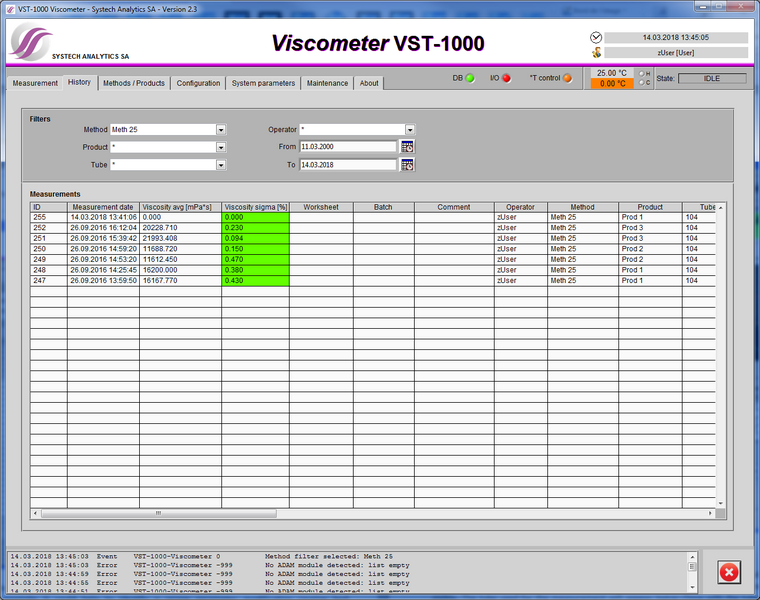Viewport: 760px width, 600px height.
Task: Open the Maintenance tab
Action: (x=327, y=83)
